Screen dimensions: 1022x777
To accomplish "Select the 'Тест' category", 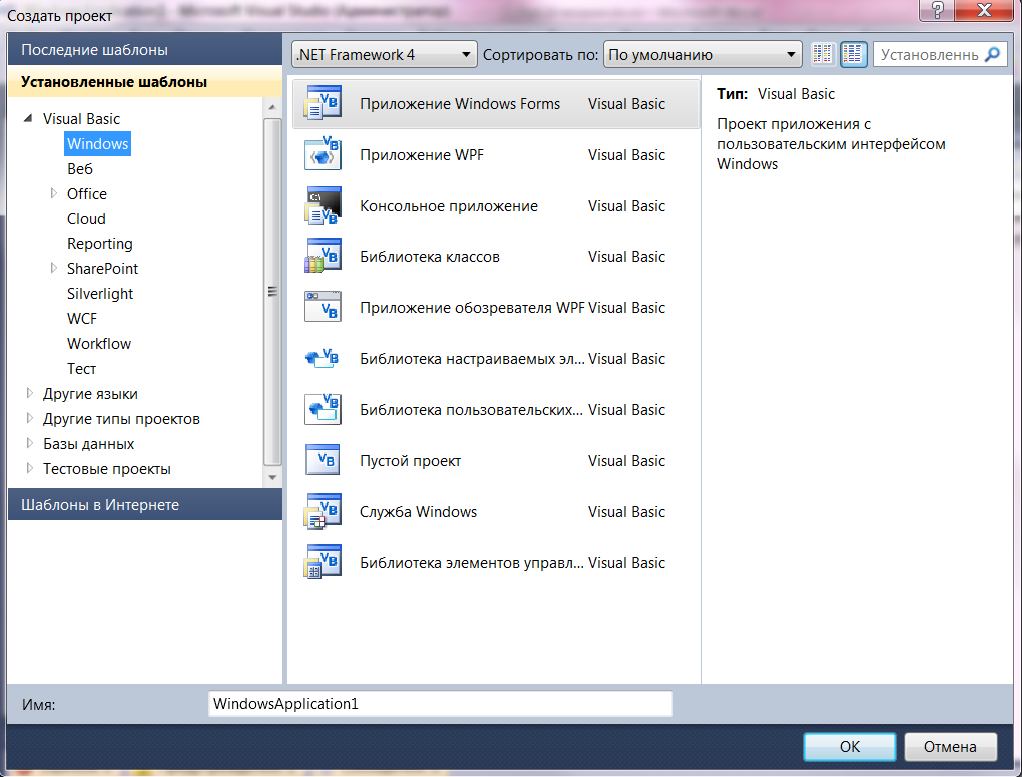I will coord(81,368).
